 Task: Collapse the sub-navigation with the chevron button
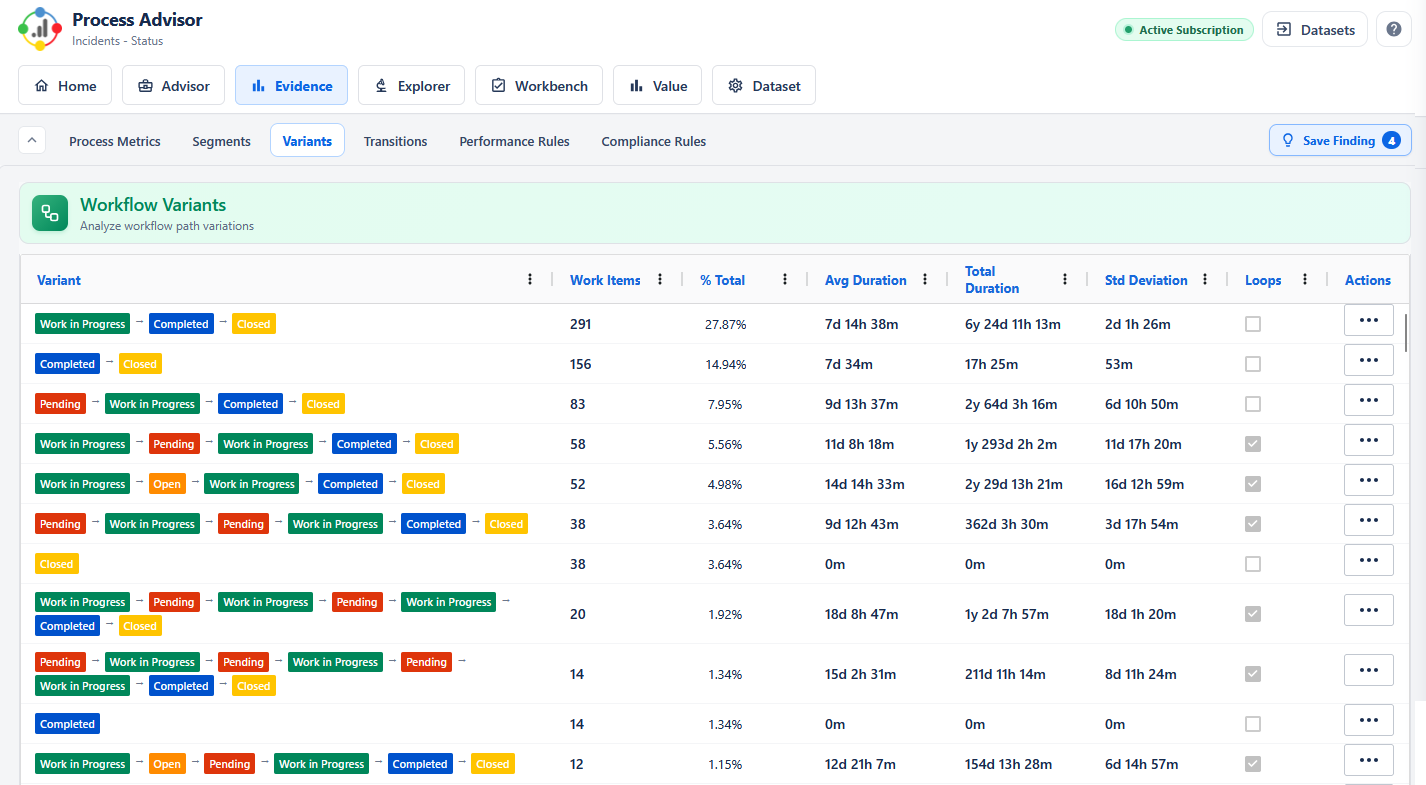tap(32, 141)
